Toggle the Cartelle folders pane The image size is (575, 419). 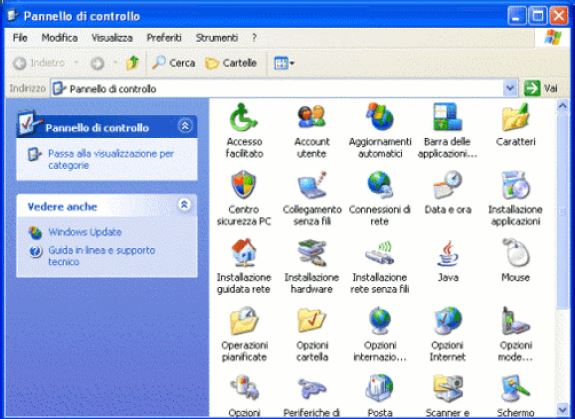coord(231,63)
